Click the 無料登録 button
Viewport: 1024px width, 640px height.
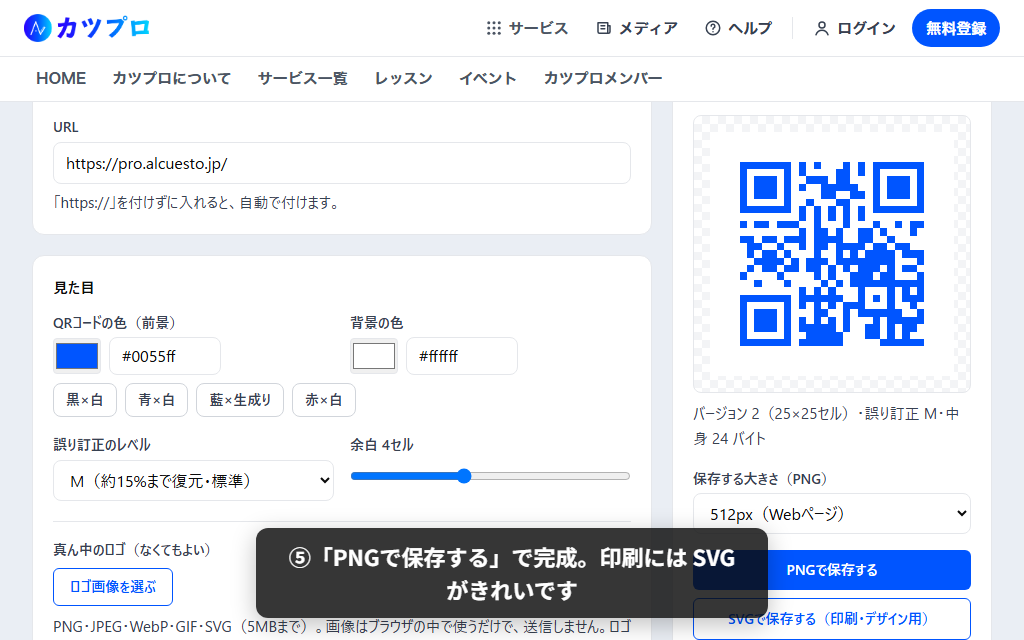955,28
